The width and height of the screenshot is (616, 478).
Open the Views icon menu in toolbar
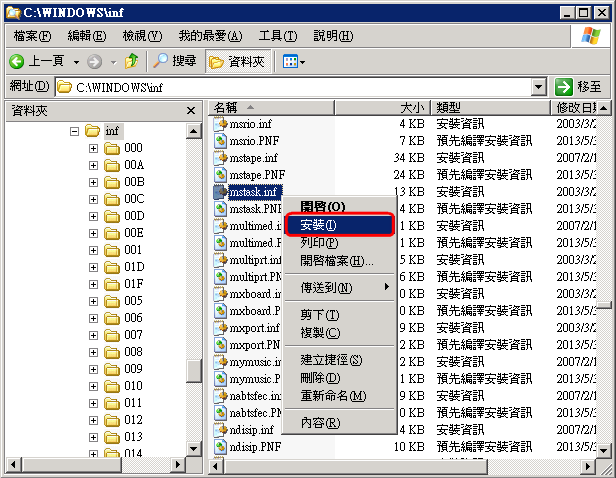pyautogui.click(x=294, y=62)
